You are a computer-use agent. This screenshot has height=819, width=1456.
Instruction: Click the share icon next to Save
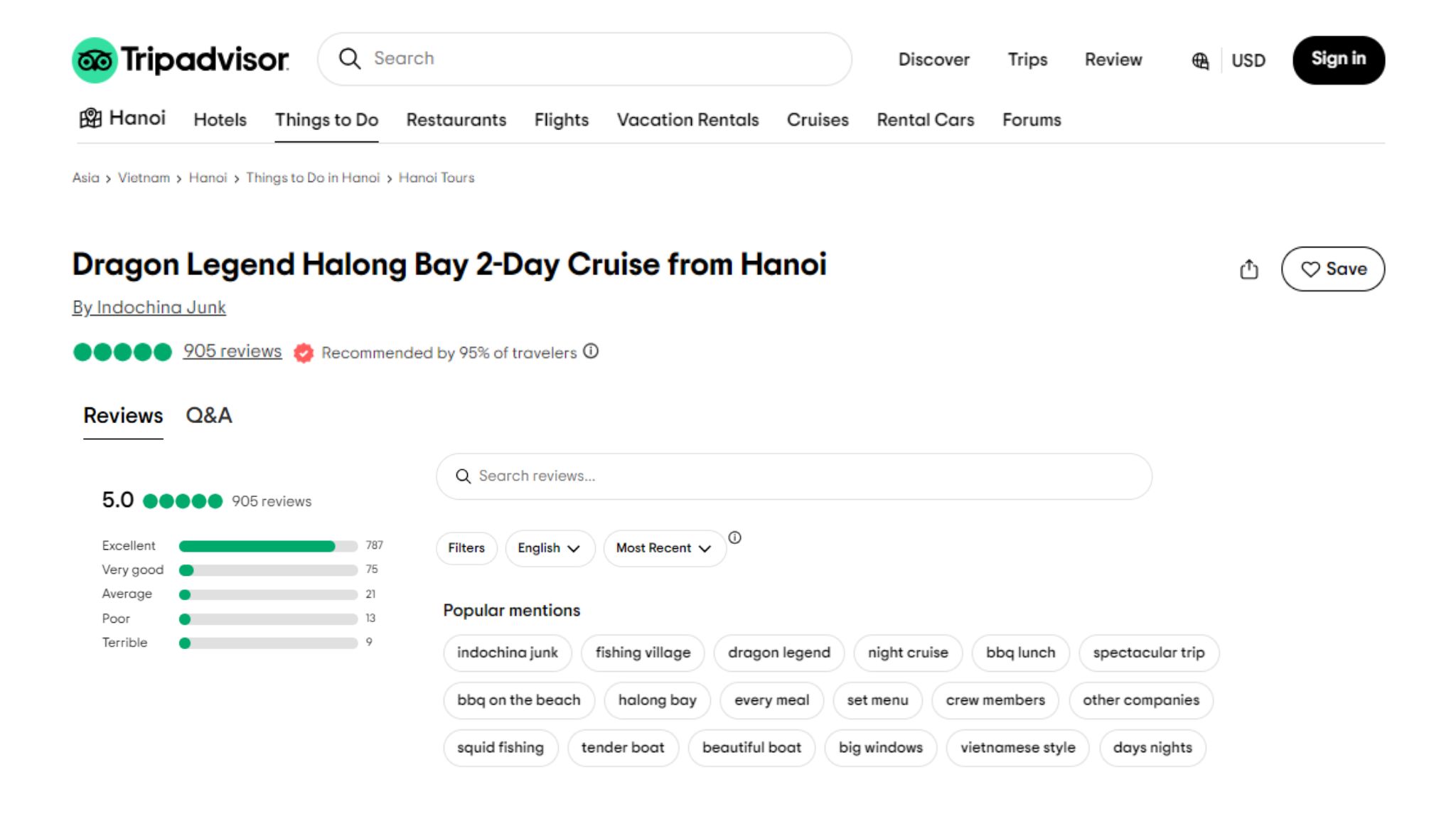click(x=1250, y=269)
